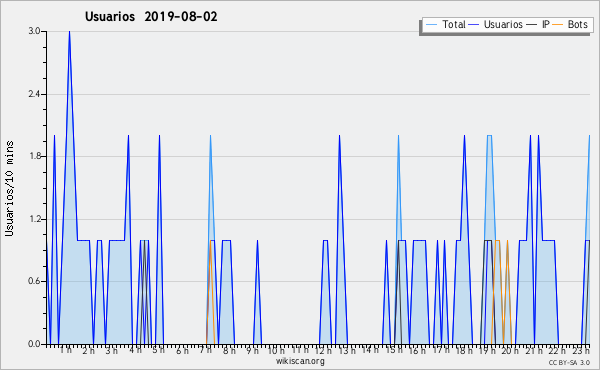This screenshot has width=600, height=370.
Task: Click the light blue Total peak near 7 h
Action: (210, 136)
